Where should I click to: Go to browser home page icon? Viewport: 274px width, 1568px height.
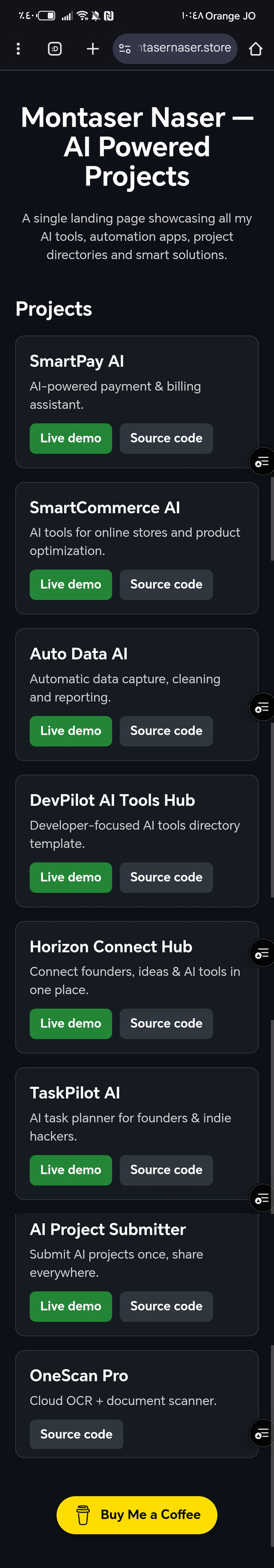tap(256, 49)
